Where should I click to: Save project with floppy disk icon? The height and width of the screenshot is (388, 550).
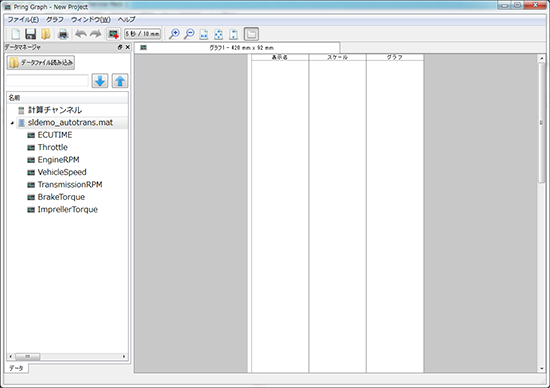coord(31,34)
